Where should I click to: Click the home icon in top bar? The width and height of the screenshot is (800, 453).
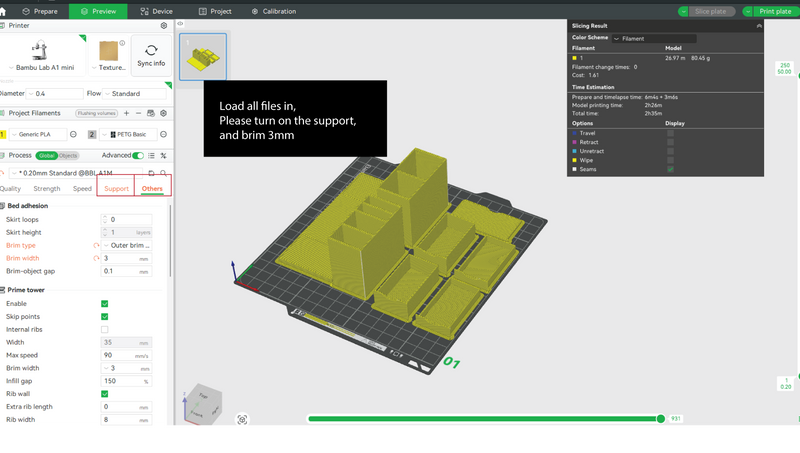pos(3,11)
